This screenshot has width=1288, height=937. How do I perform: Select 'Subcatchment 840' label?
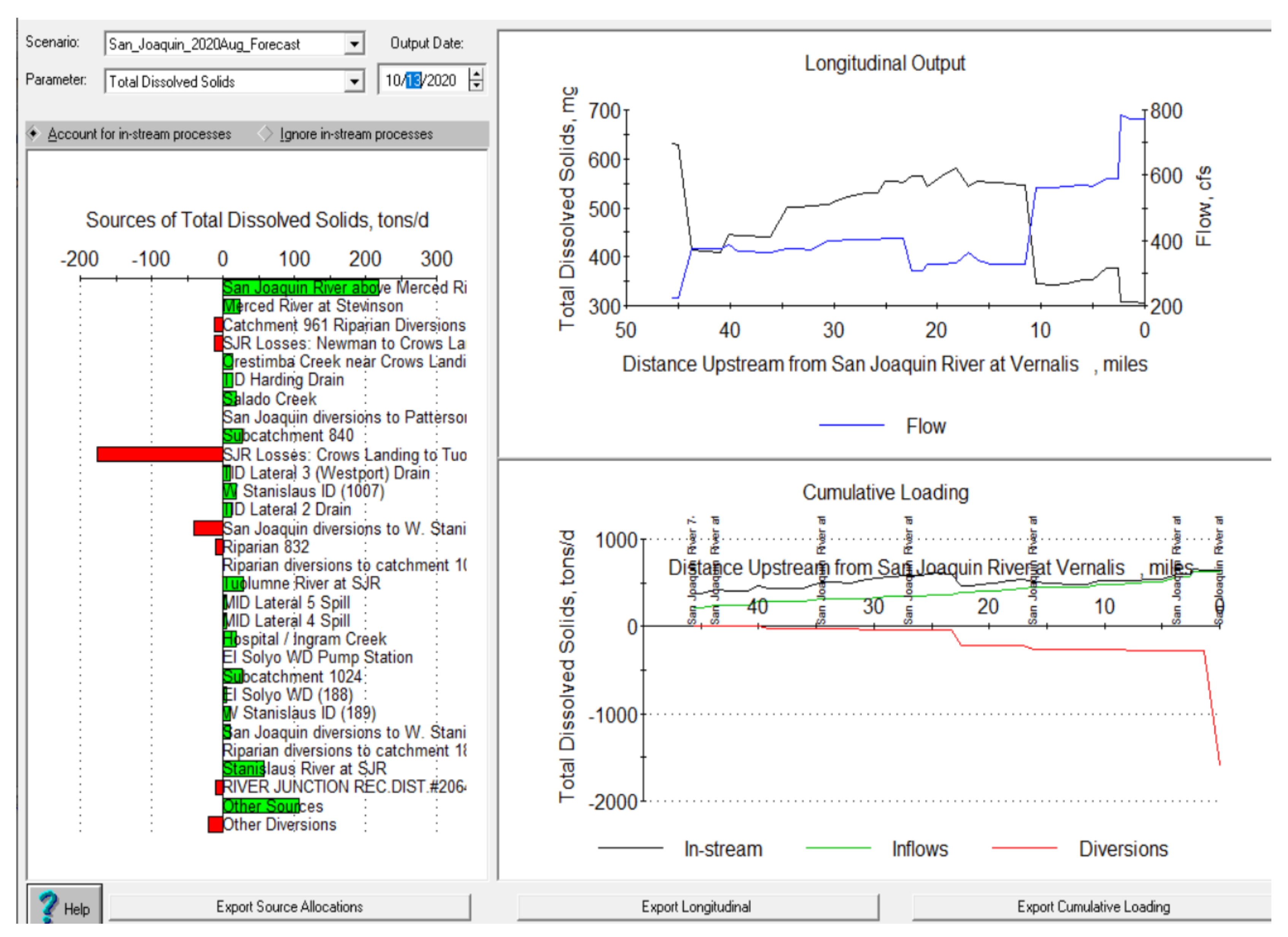[x=289, y=436]
